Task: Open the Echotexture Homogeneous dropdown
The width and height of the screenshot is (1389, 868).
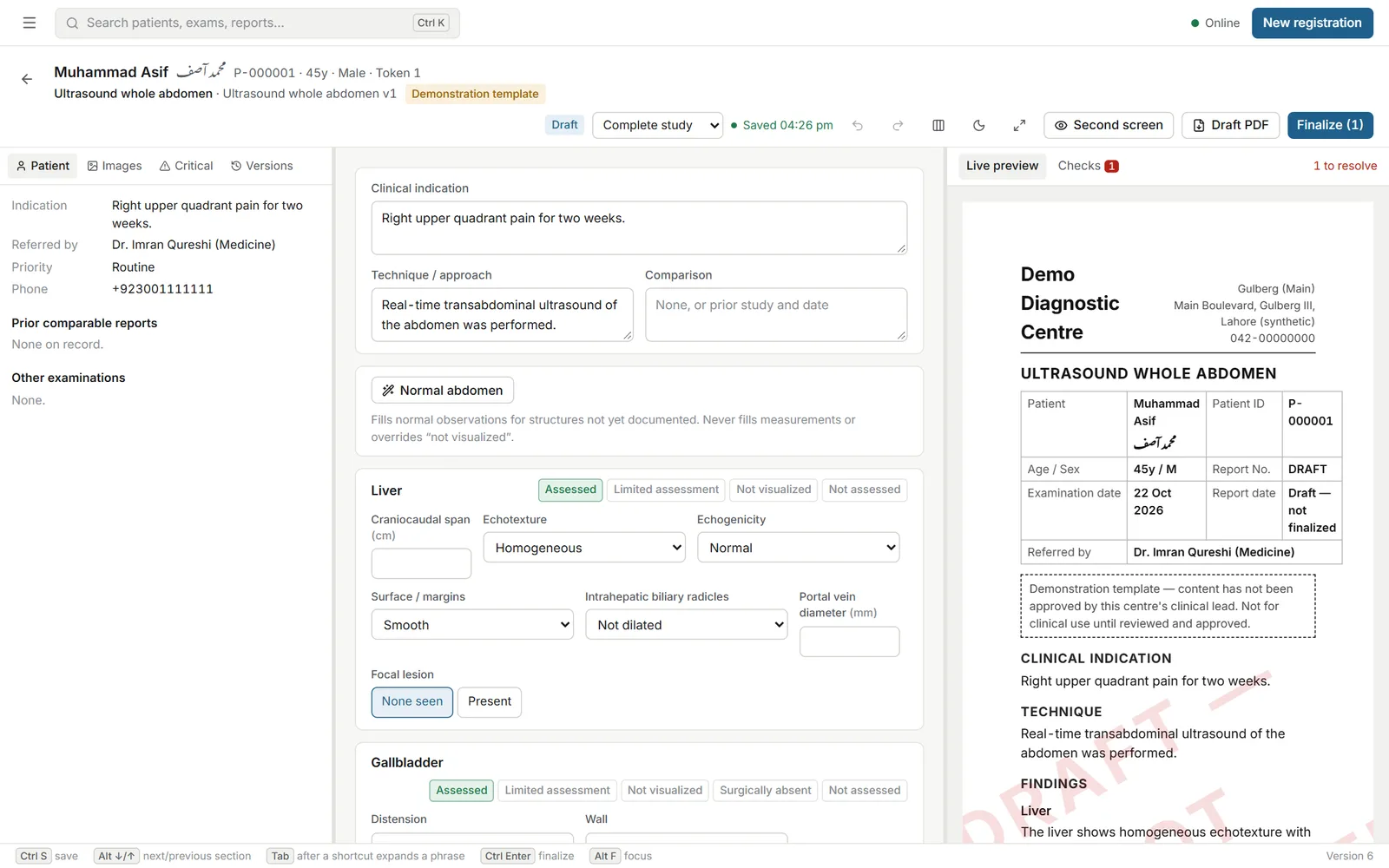Action: point(584,548)
